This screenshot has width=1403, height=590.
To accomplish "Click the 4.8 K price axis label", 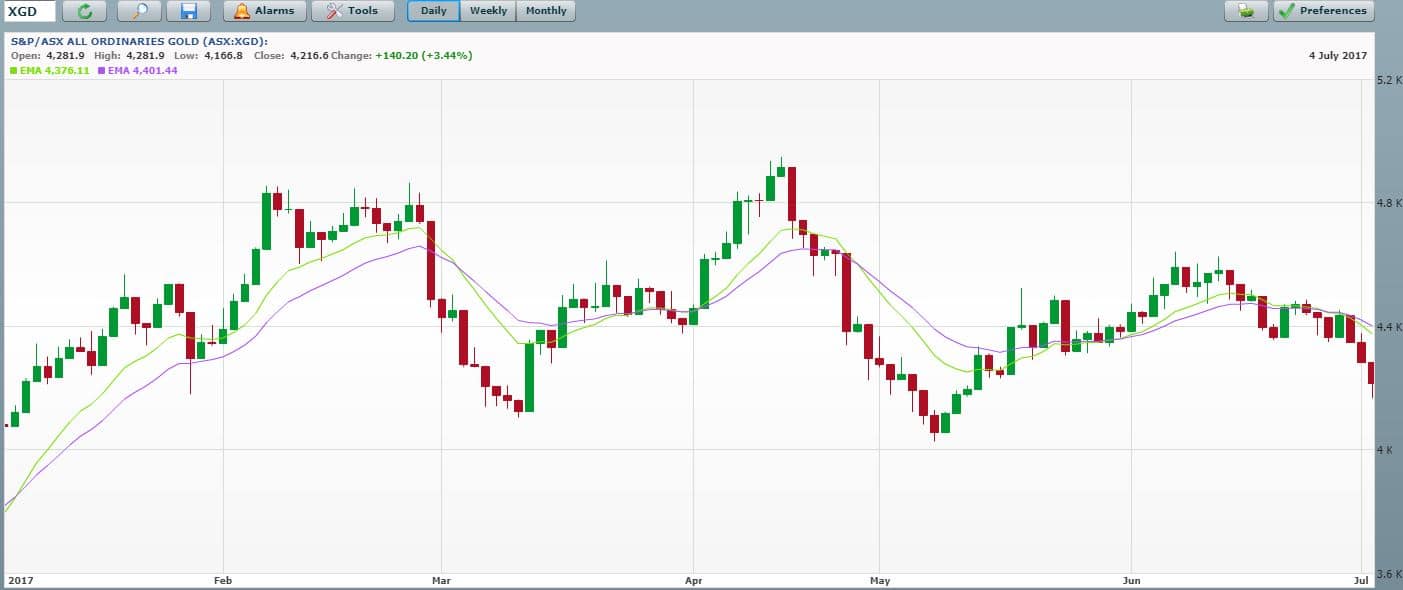I will 1388,203.
